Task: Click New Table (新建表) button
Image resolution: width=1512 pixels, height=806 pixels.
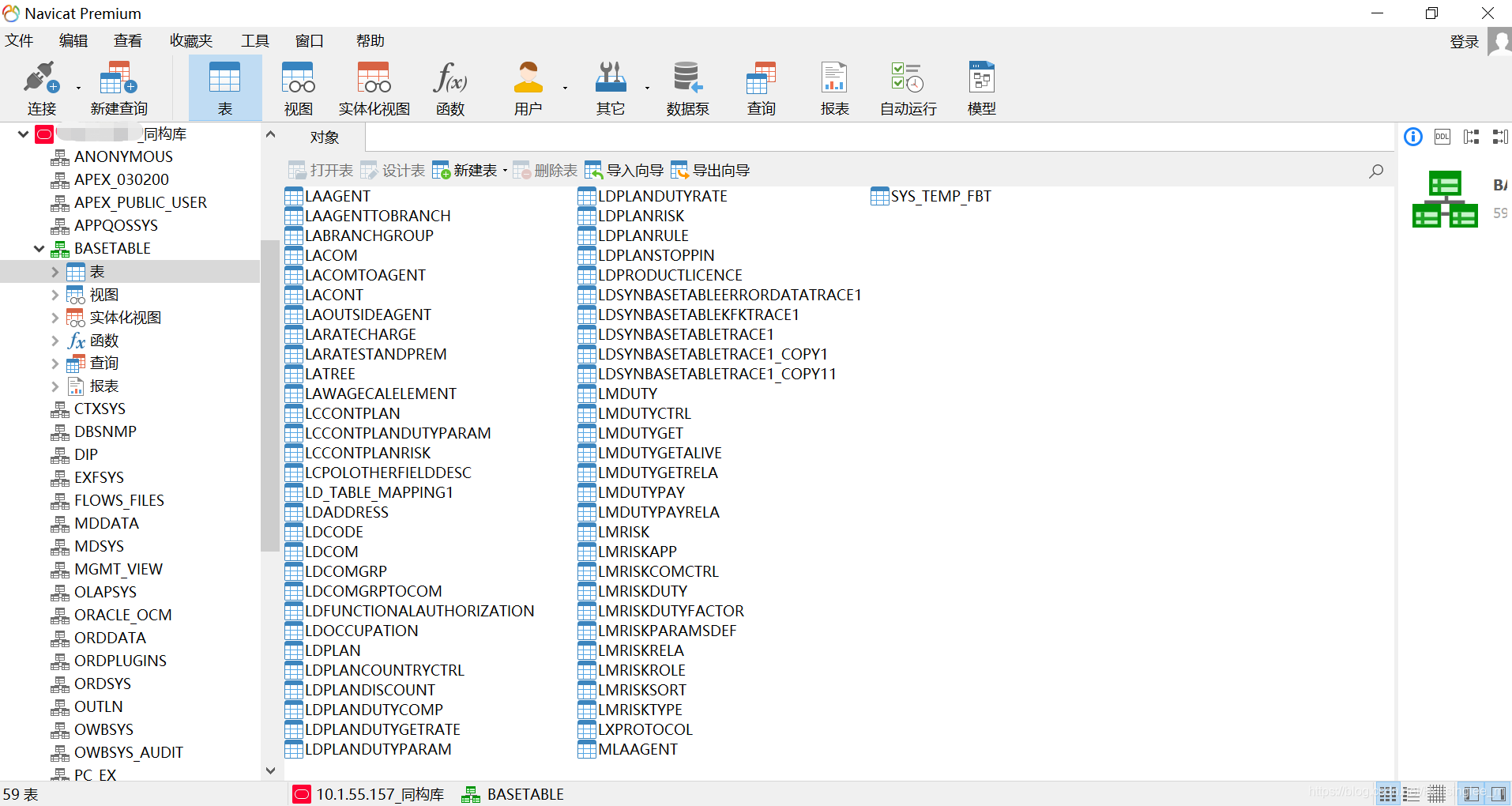Action: tap(465, 171)
